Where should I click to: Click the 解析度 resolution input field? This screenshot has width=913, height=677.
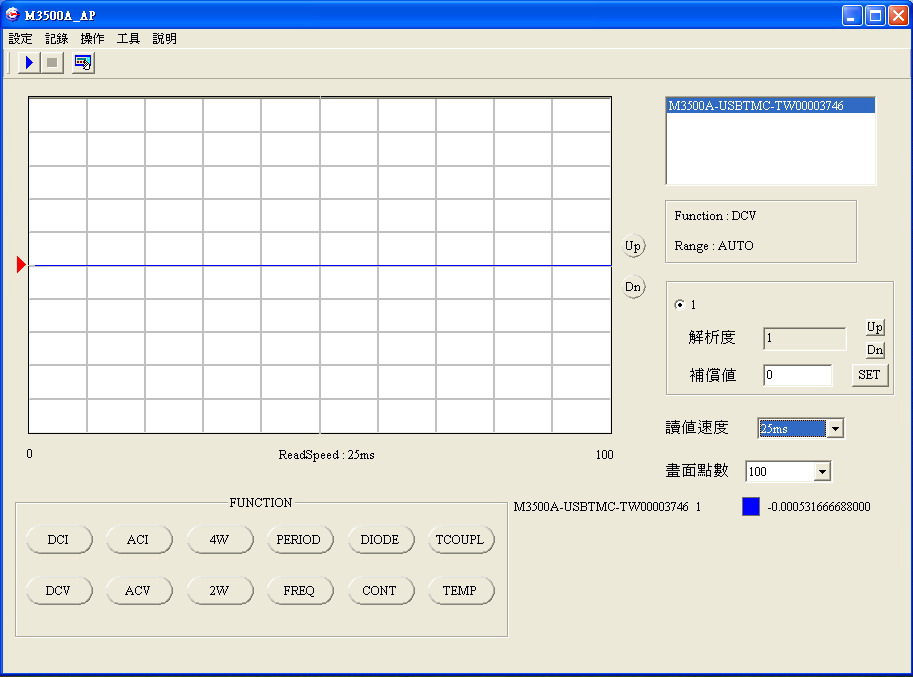click(805, 338)
